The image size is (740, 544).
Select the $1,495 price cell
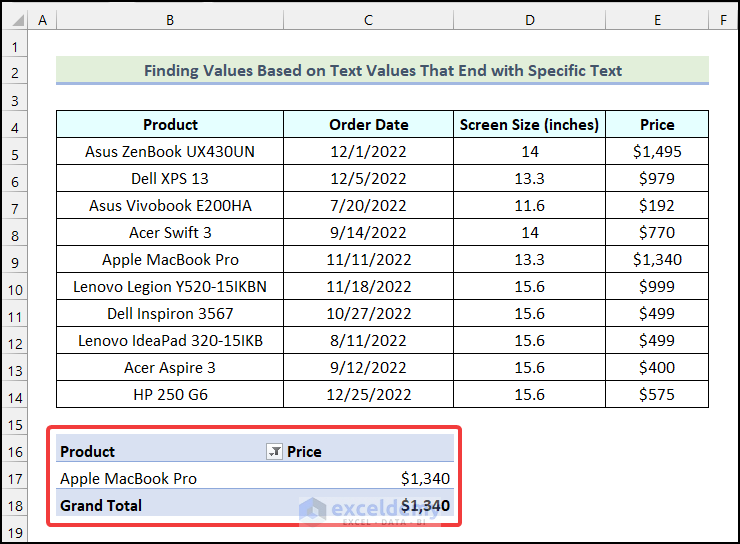coord(657,152)
